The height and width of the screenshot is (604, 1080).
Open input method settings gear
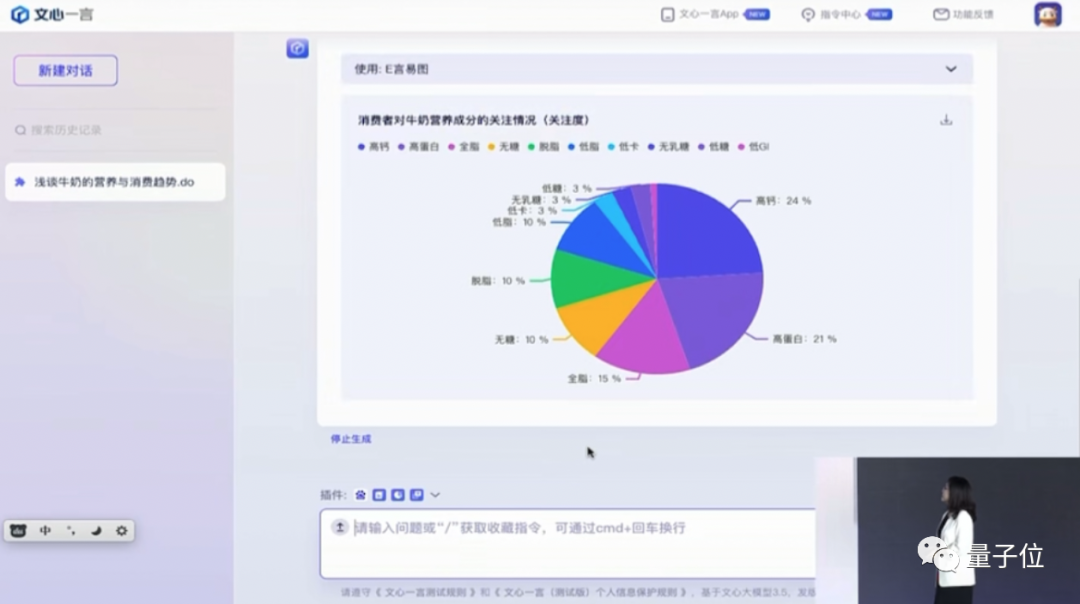122,530
